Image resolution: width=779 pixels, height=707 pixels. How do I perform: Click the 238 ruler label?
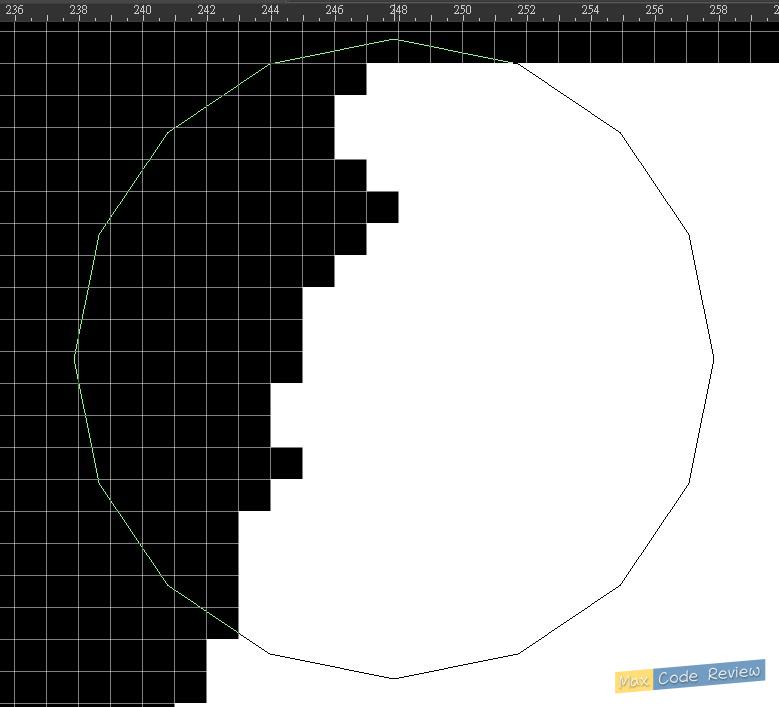(78, 10)
